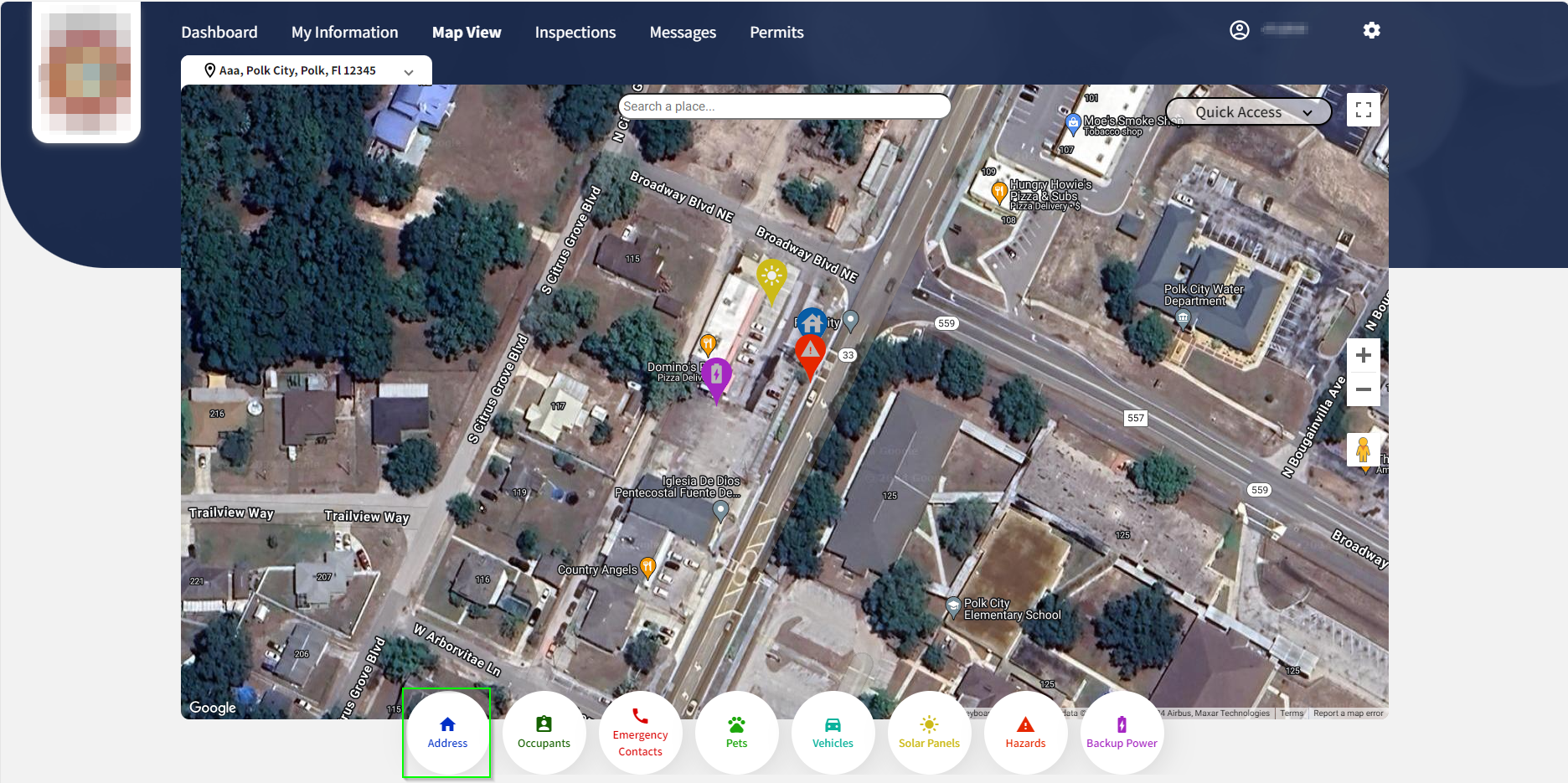1568x783 pixels.
Task: Select the Vehicles car icon
Action: tap(833, 733)
